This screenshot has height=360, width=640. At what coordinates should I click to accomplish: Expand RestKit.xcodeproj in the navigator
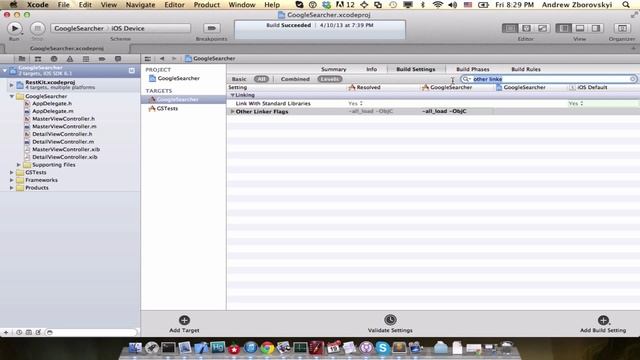point(11,85)
